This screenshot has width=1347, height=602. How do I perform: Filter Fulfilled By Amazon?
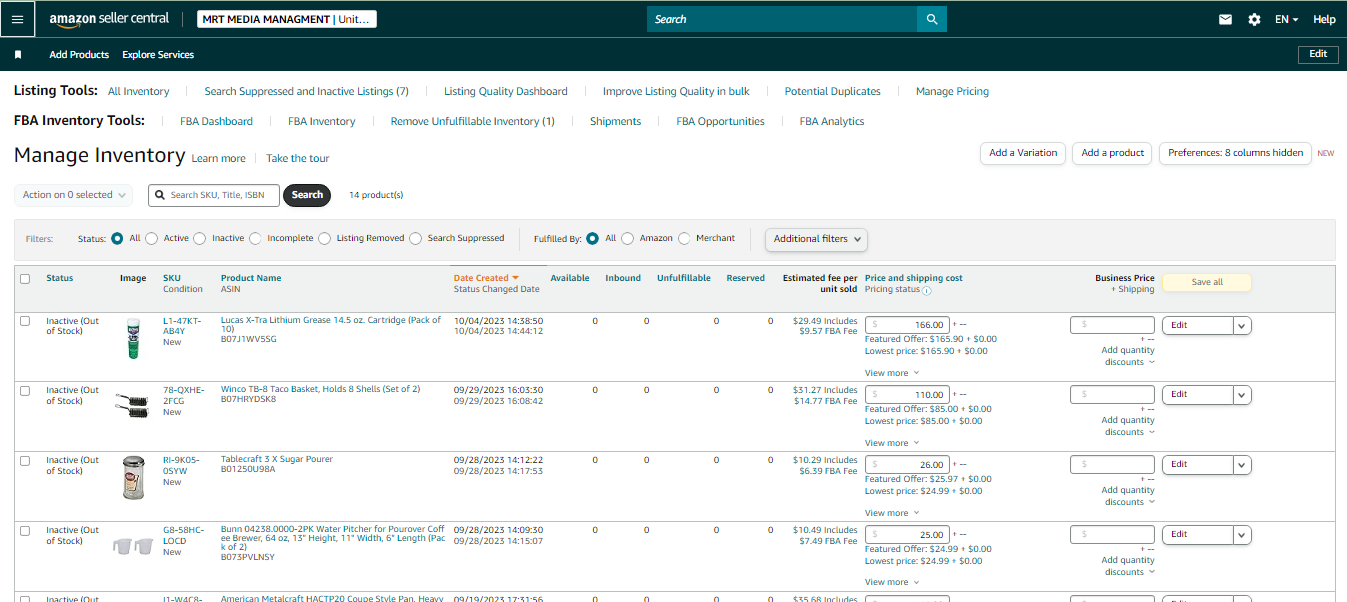point(628,239)
